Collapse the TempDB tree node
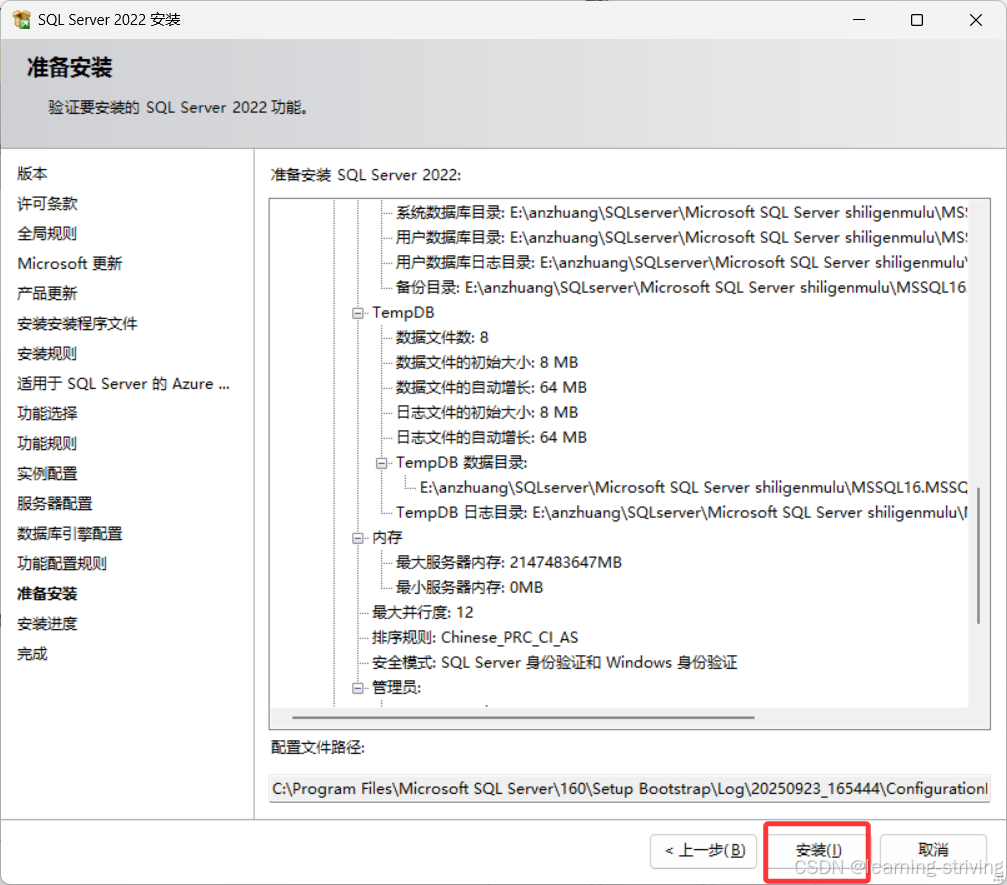1007x885 pixels. click(357, 313)
